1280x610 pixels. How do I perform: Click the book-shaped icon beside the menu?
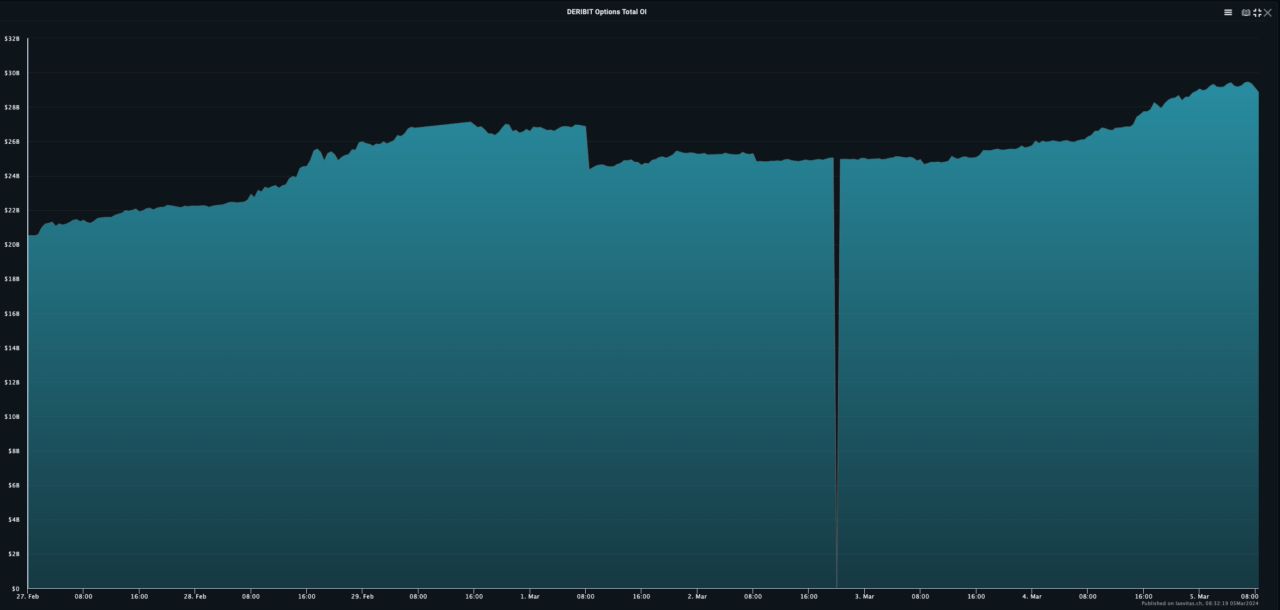[x=1246, y=12]
